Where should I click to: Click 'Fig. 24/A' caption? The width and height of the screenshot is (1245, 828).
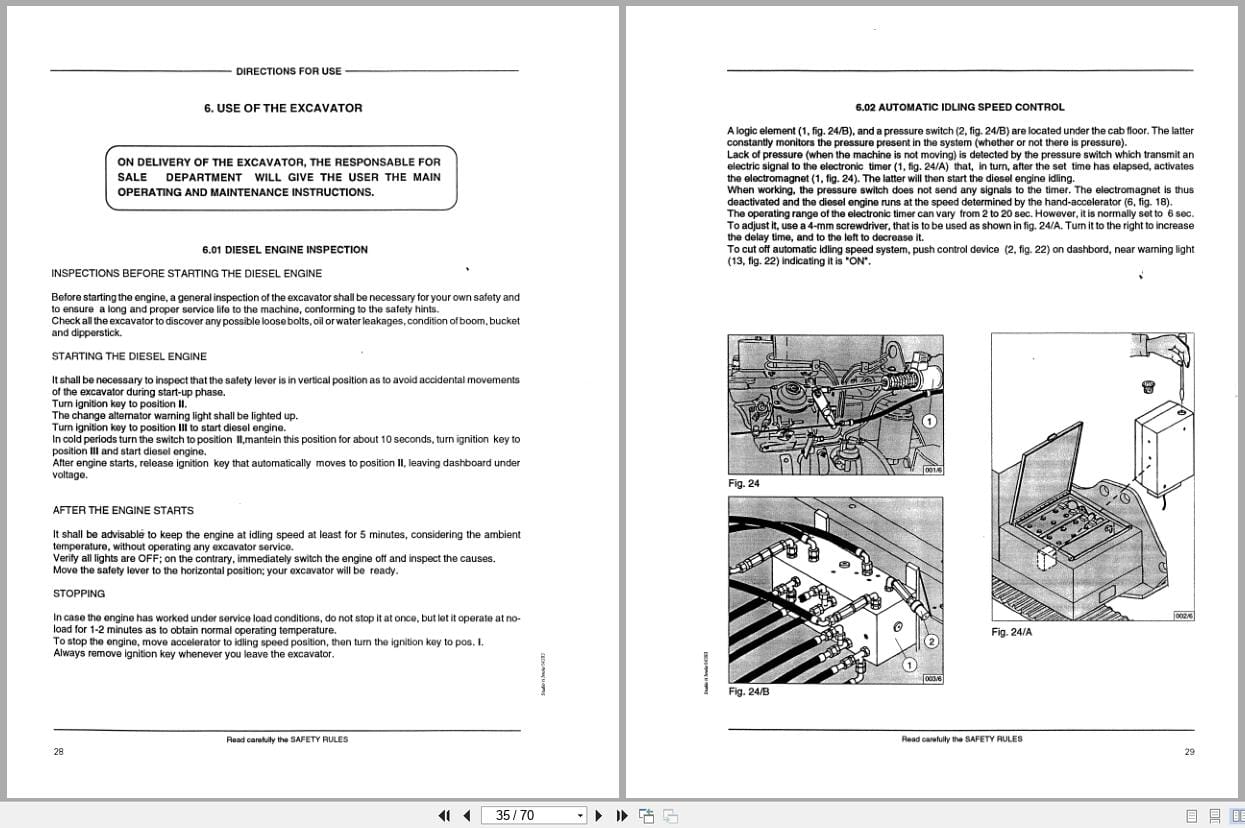coord(1012,632)
